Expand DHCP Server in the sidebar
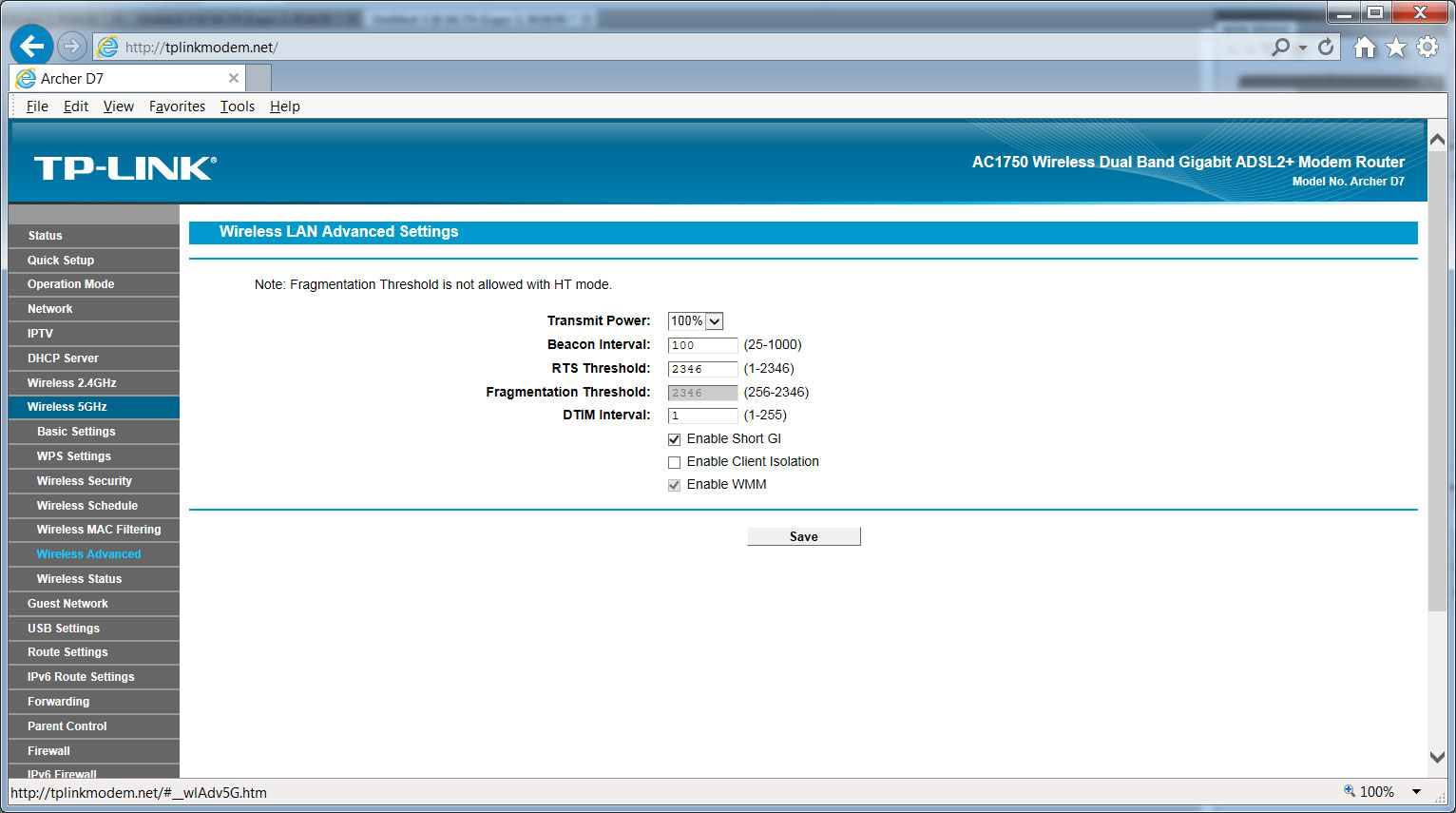The height and width of the screenshot is (813, 1456). (x=94, y=358)
